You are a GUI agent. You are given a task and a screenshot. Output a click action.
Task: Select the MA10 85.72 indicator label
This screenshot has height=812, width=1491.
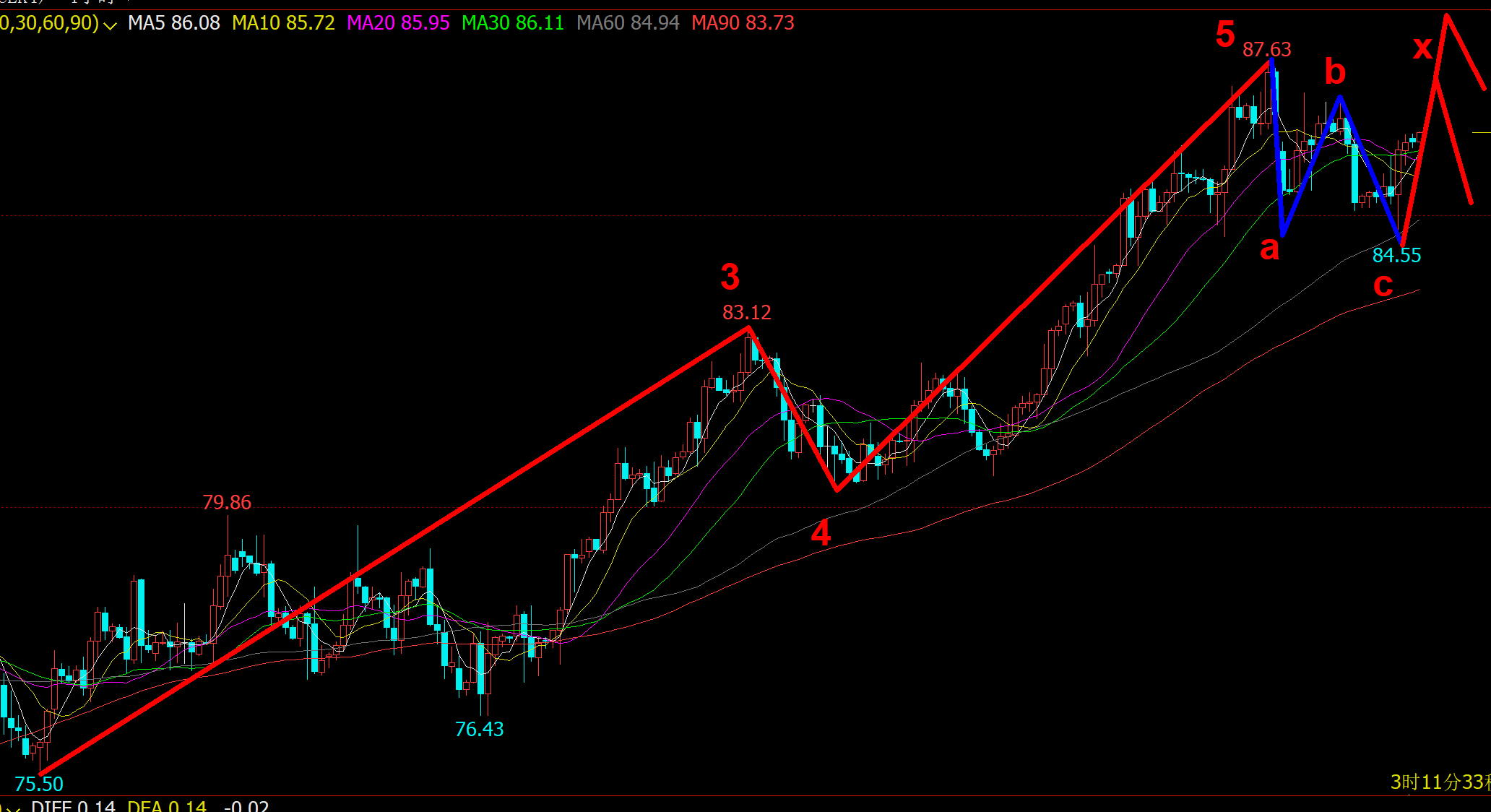pos(283,23)
